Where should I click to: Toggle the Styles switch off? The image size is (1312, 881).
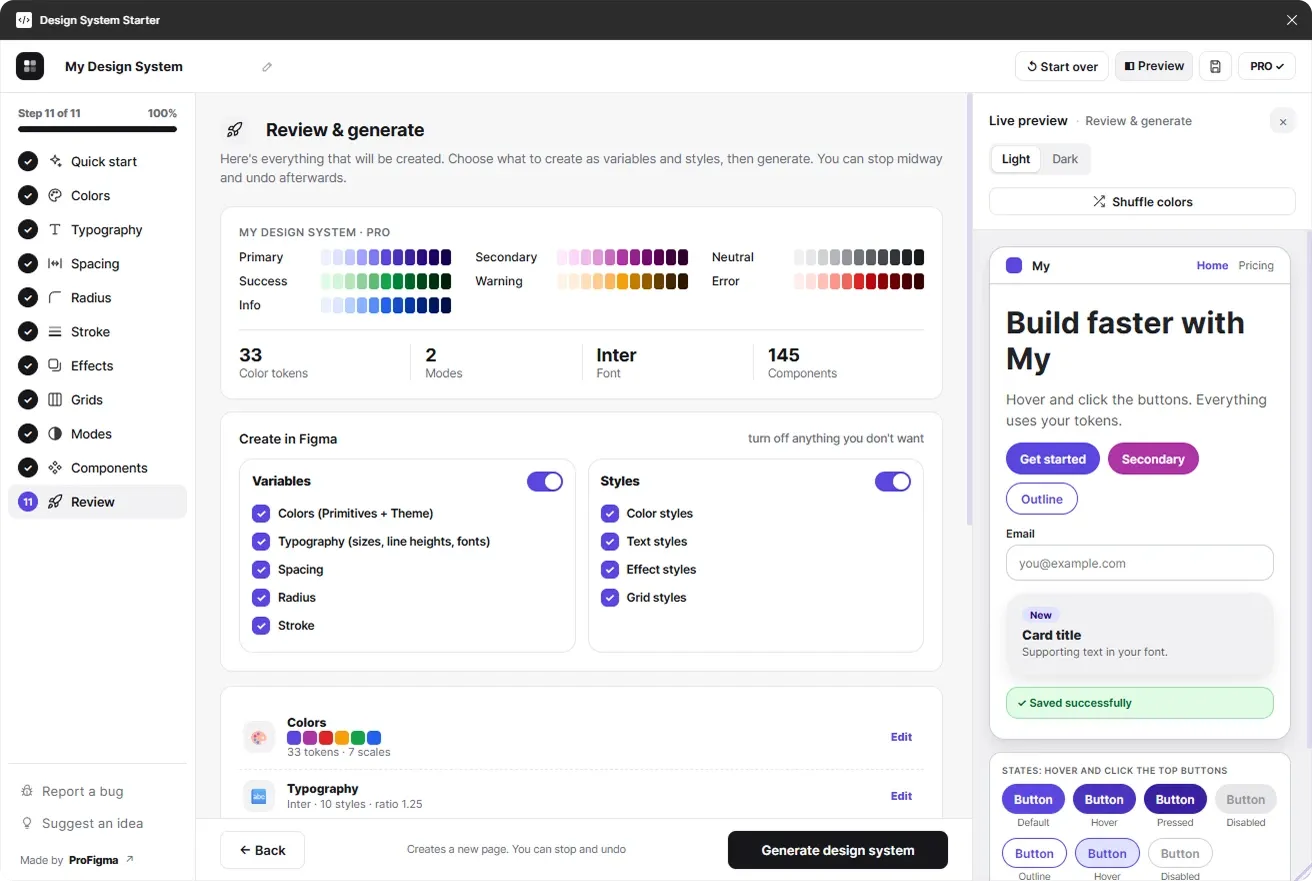(893, 481)
